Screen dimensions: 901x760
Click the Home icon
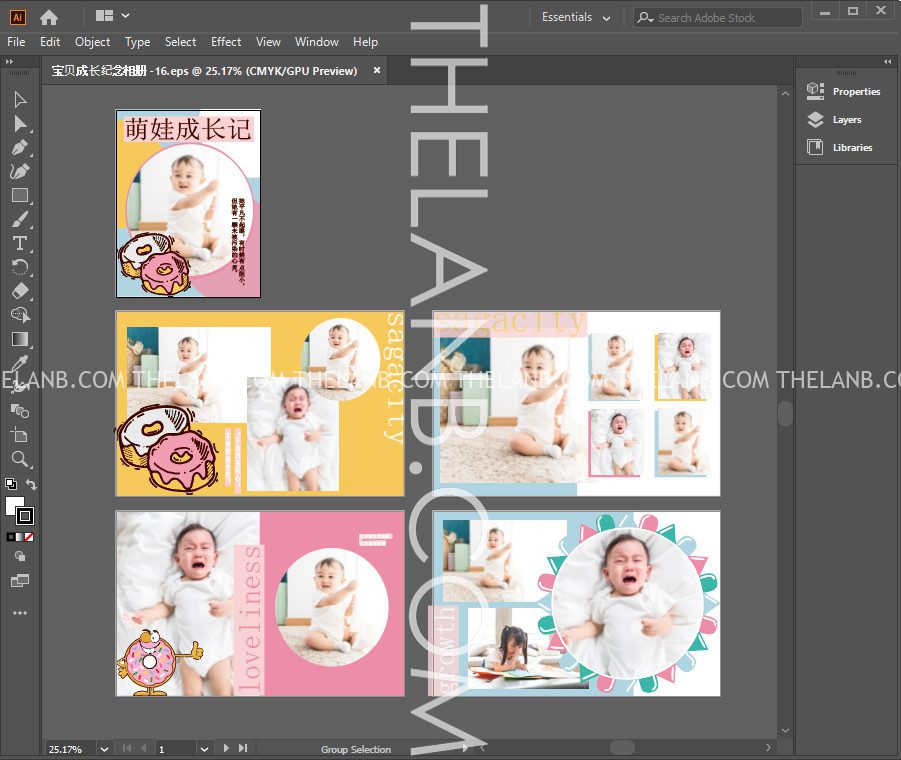(x=48, y=17)
